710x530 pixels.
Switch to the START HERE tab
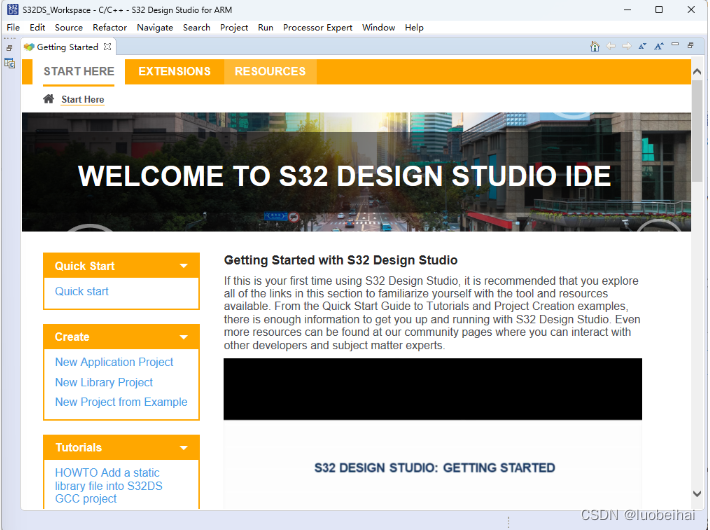click(79, 72)
